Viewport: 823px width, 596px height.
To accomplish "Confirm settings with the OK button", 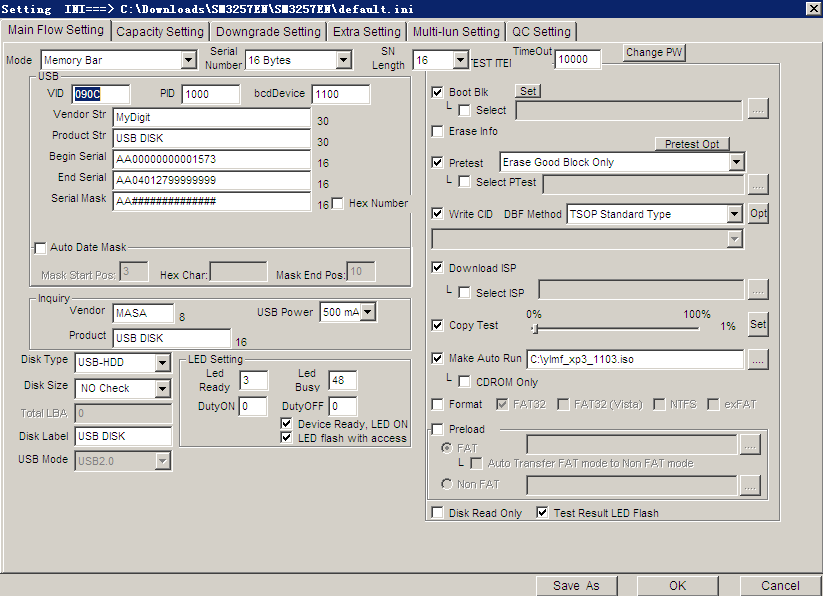I will [678, 586].
